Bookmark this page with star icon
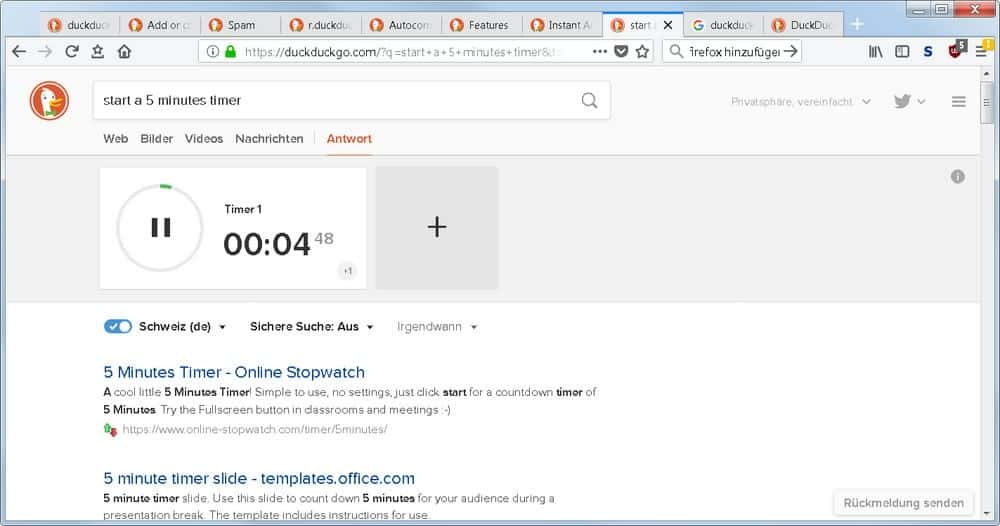The height and width of the screenshot is (526, 1000). click(x=642, y=51)
